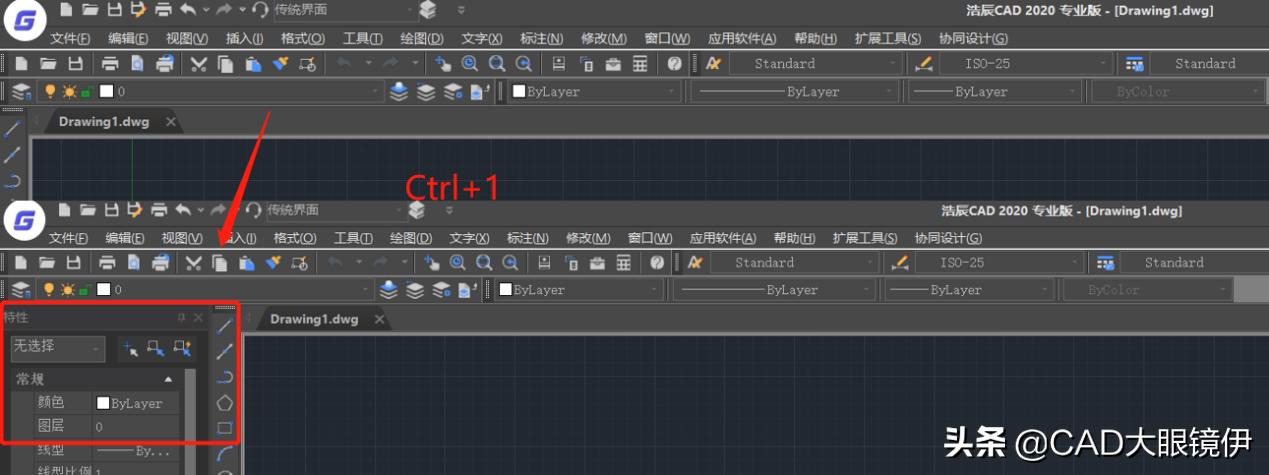Collapse the 常规 section in properties panel

click(168, 380)
